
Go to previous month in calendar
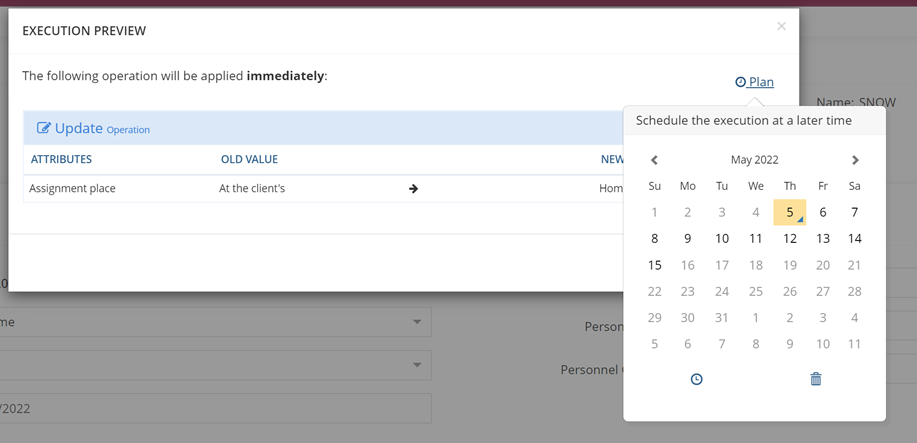(x=654, y=160)
